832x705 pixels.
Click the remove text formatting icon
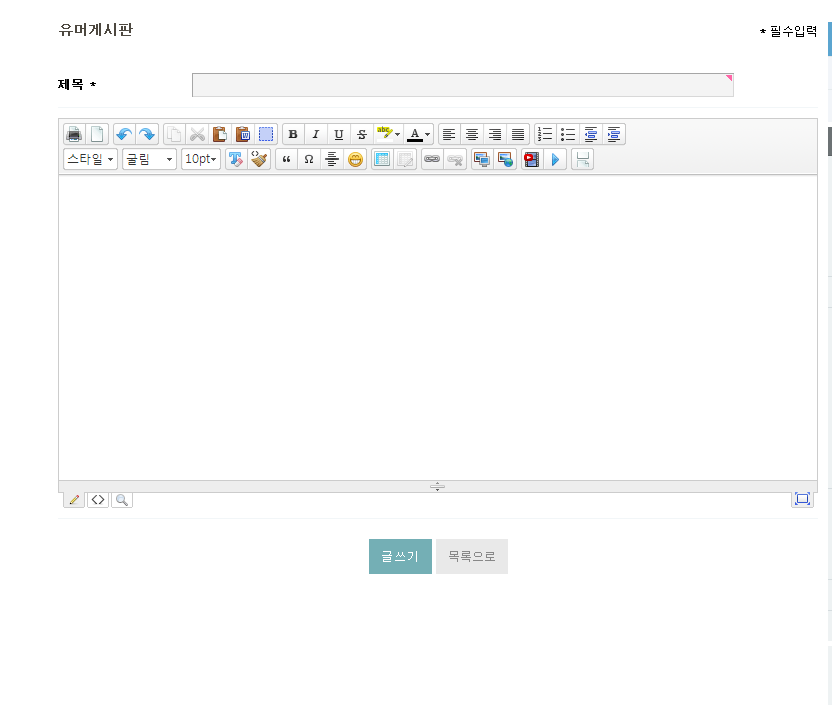point(236,159)
